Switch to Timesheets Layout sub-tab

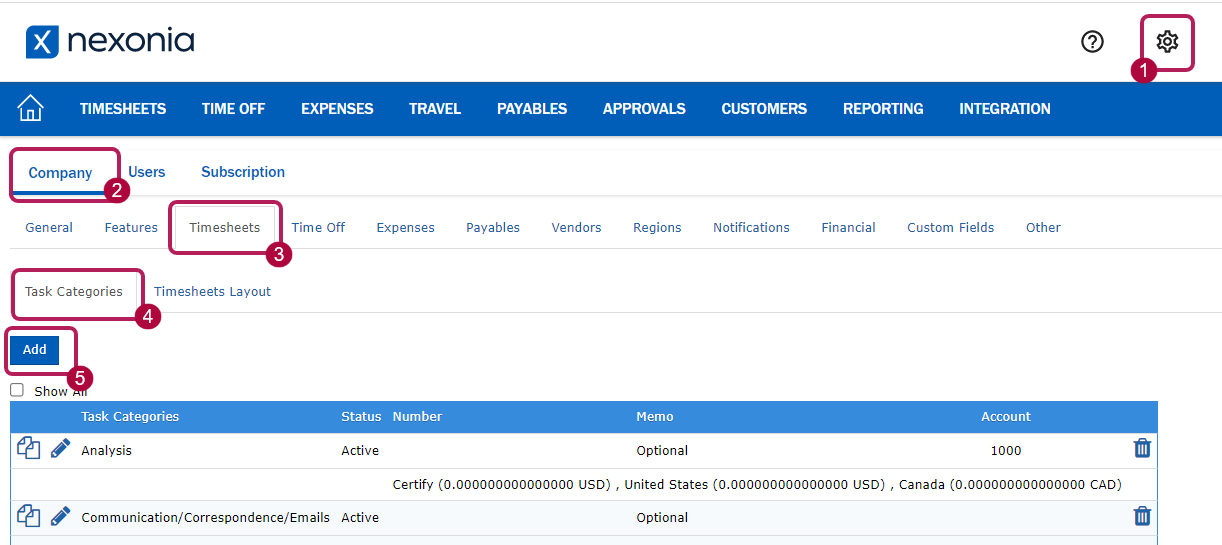[212, 292]
